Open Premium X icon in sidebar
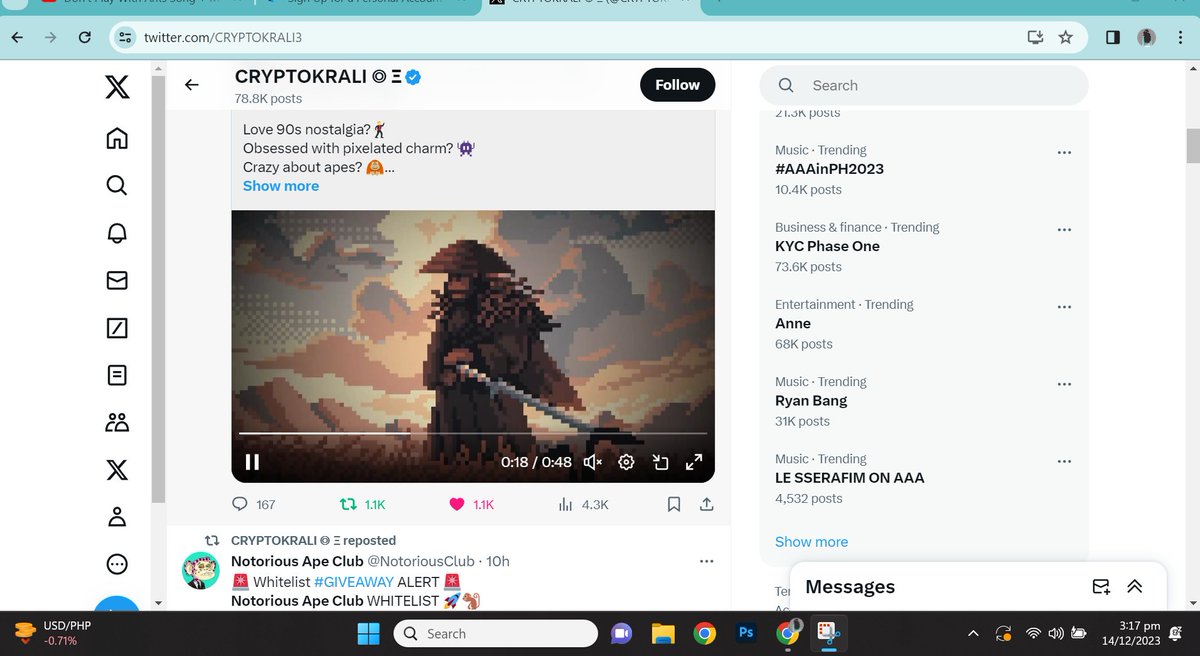The height and width of the screenshot is (656, 1200). pos(117,470)
